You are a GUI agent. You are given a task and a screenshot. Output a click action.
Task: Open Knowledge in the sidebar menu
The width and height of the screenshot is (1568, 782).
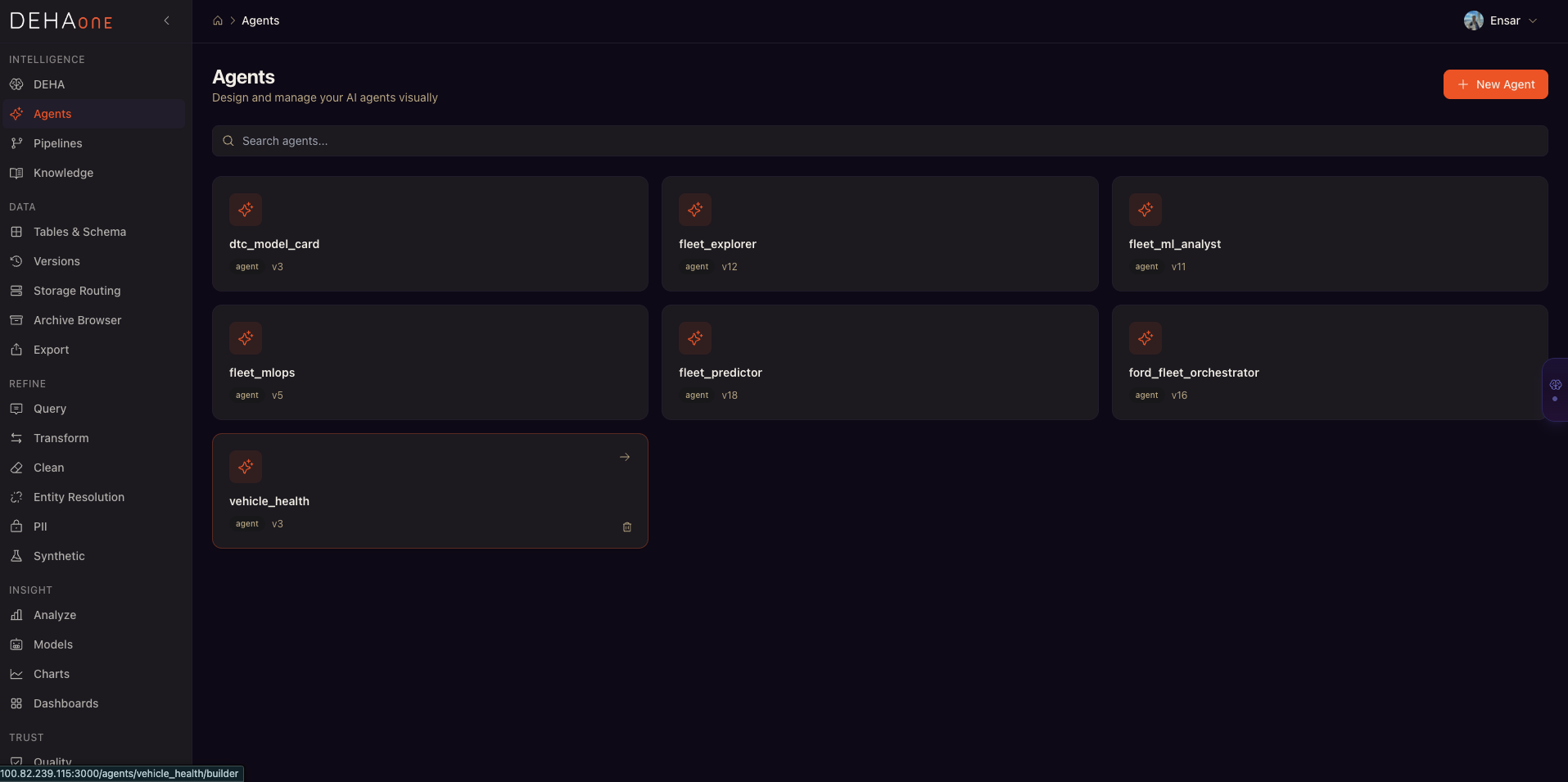63,173
